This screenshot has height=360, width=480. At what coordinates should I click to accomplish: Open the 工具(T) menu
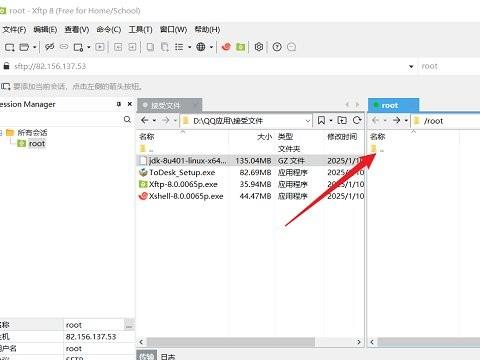coord(140,30)
